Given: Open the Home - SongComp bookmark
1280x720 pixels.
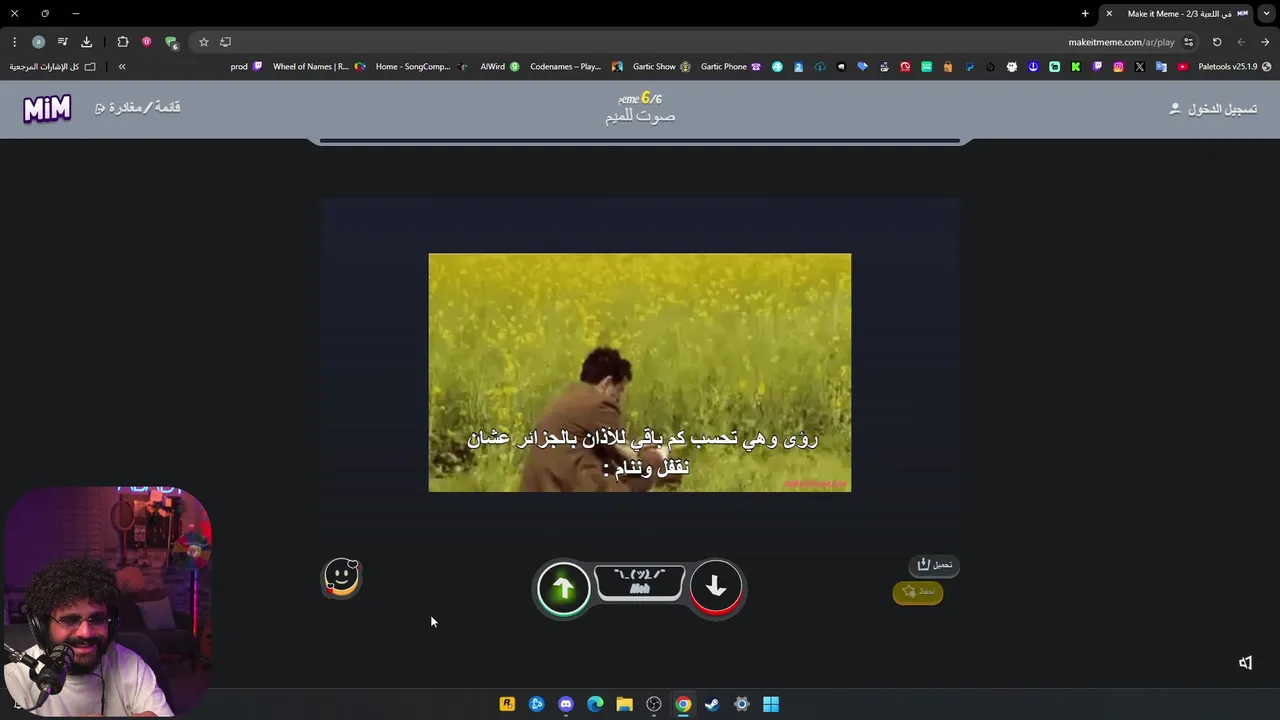Looking at the screenshot, I should tap(422, 66).
